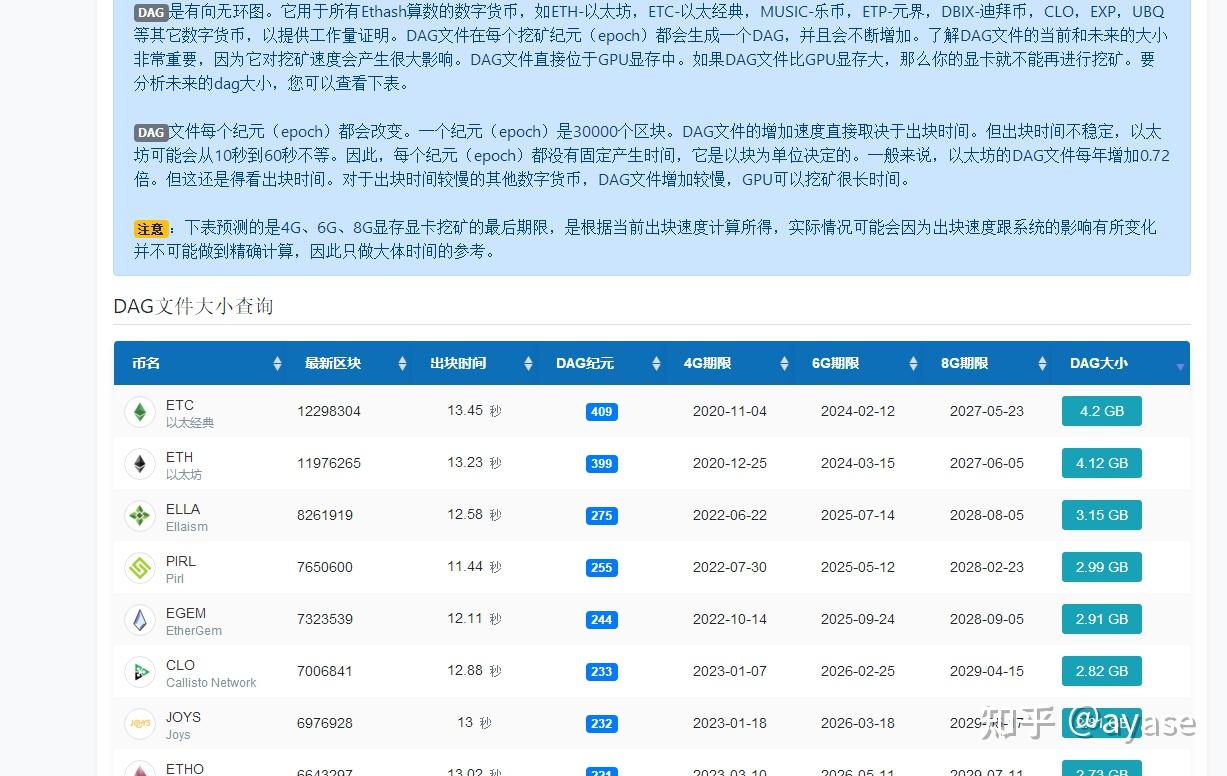Click ETH block time 13.23 秒
This screenshot has width=1227, height=776.
(x=474, y=463)
